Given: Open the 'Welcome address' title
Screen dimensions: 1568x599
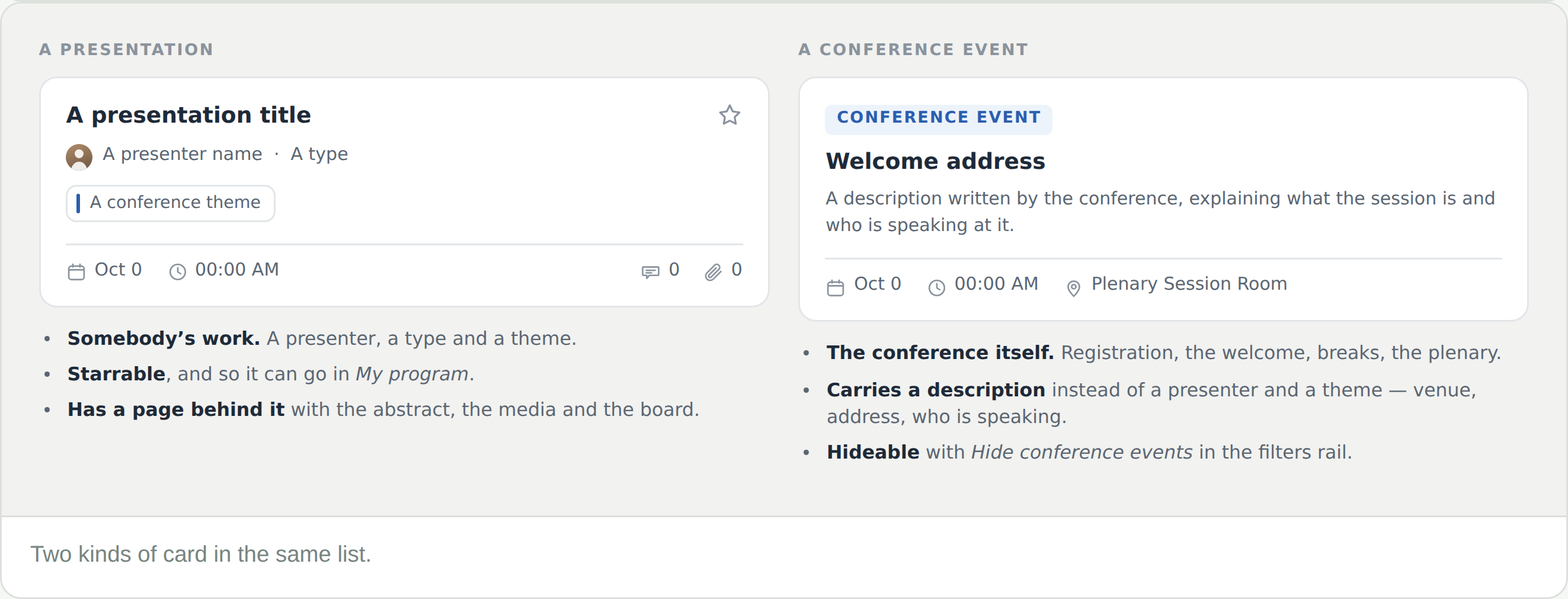Looking at the screenshot, I should (x=935, y=161).
